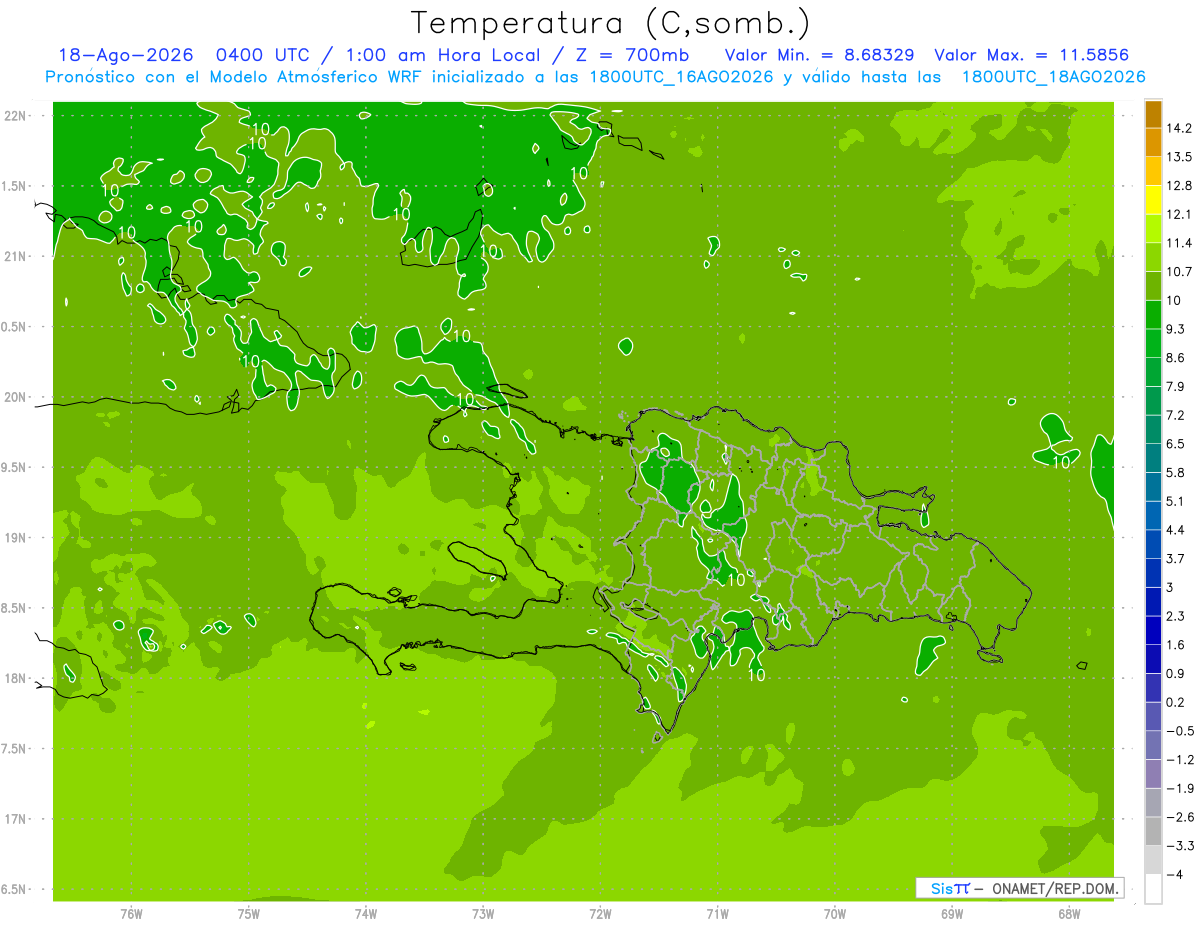Screen dimensions: 1200x927
Task: Click the '-0.5' colorbar value
Action: point(1179,731)
